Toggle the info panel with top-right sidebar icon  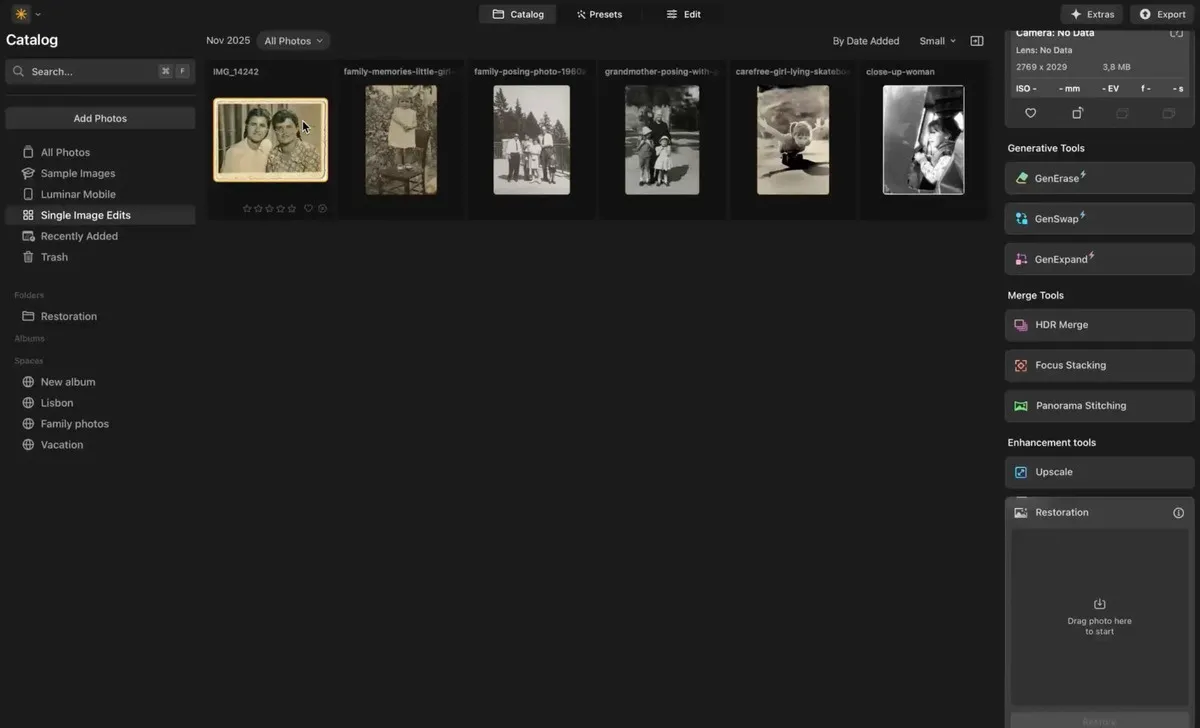point(977,40)
